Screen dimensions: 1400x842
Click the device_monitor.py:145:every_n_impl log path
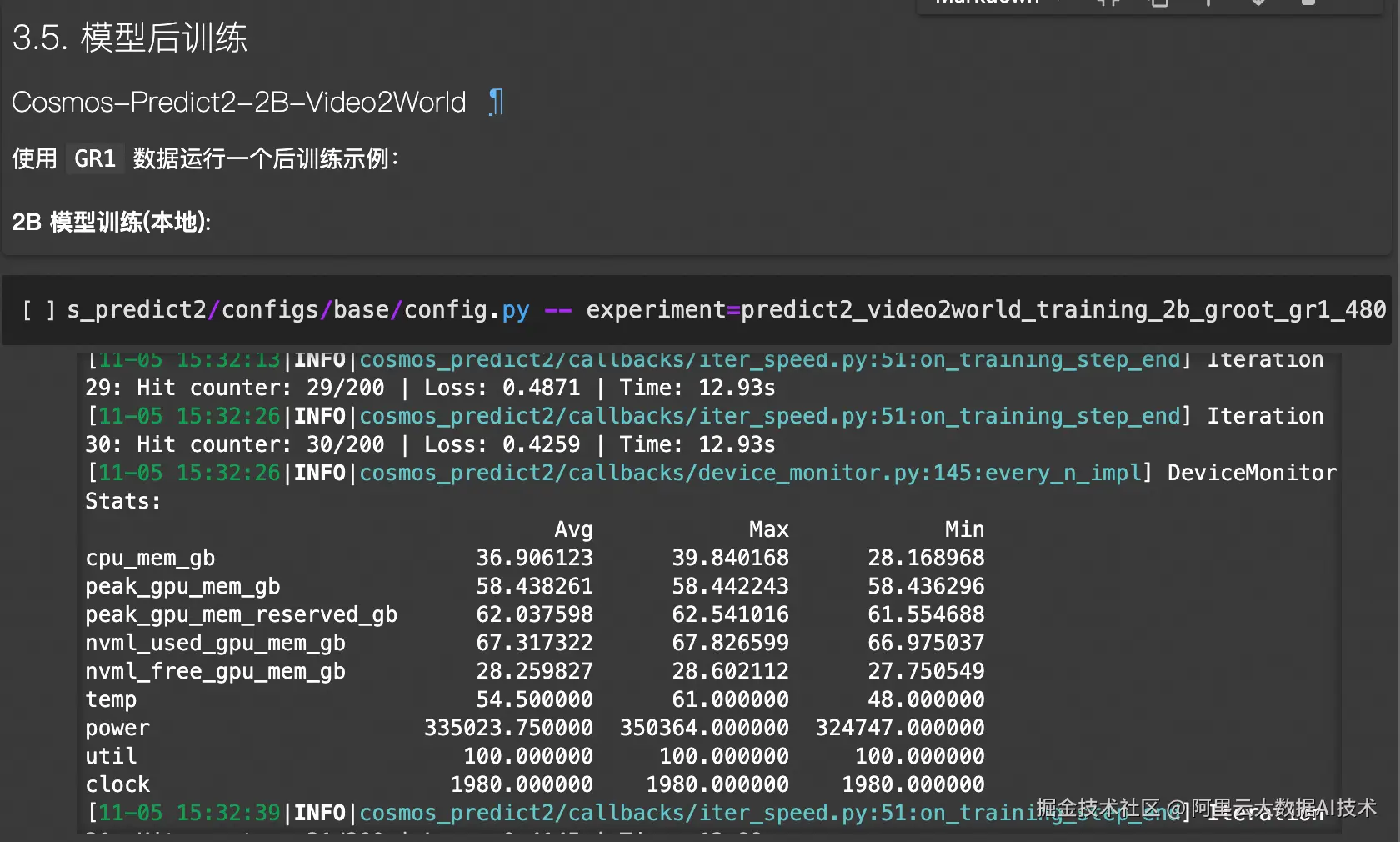[x=750, y=474]
